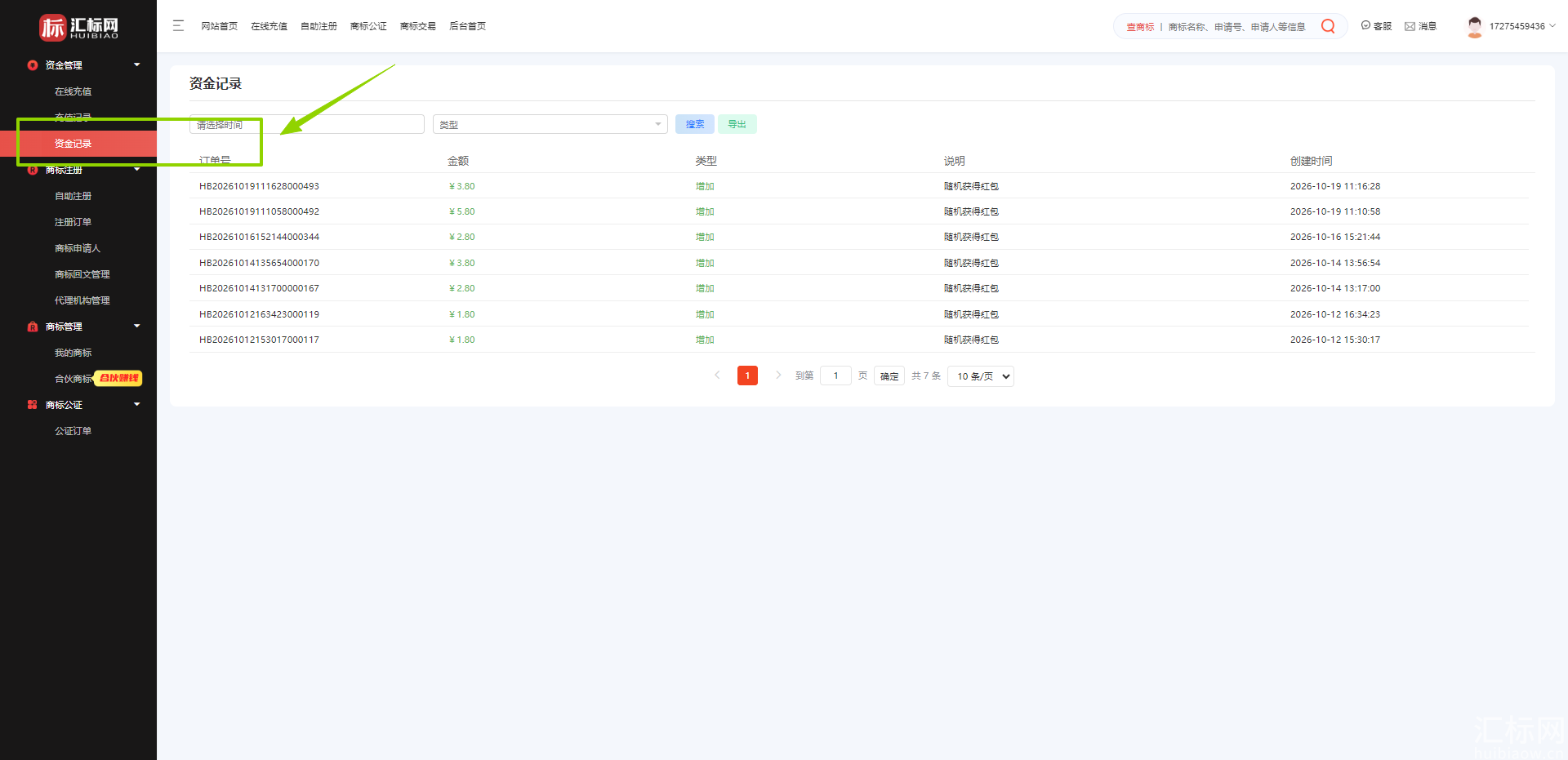Click the 导出 export button
This screenshot has height=760, width=1568.
737,124
